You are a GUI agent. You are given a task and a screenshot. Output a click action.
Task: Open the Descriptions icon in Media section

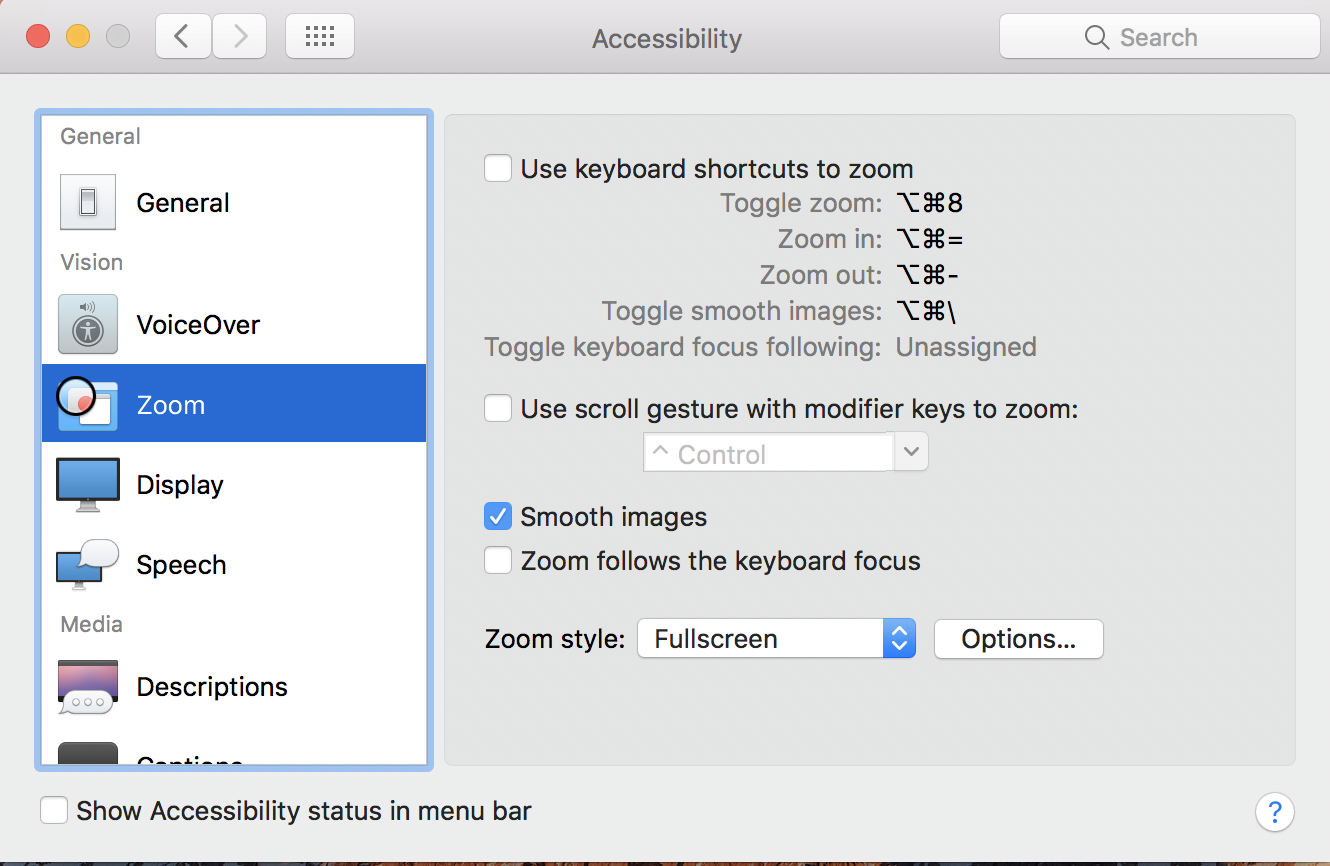pyautogui.click(x=88, y=687)
